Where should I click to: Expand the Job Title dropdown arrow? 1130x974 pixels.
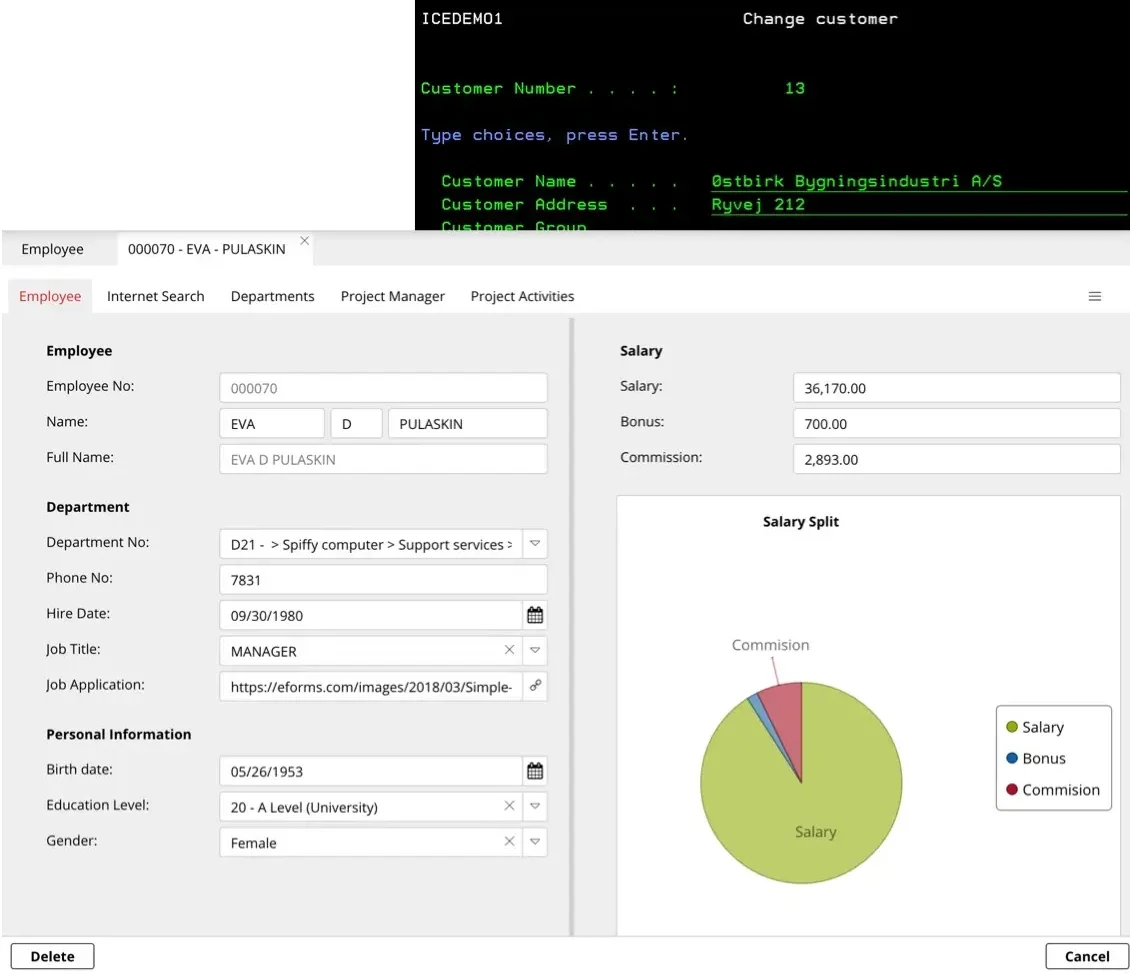[x=535, y=650]
